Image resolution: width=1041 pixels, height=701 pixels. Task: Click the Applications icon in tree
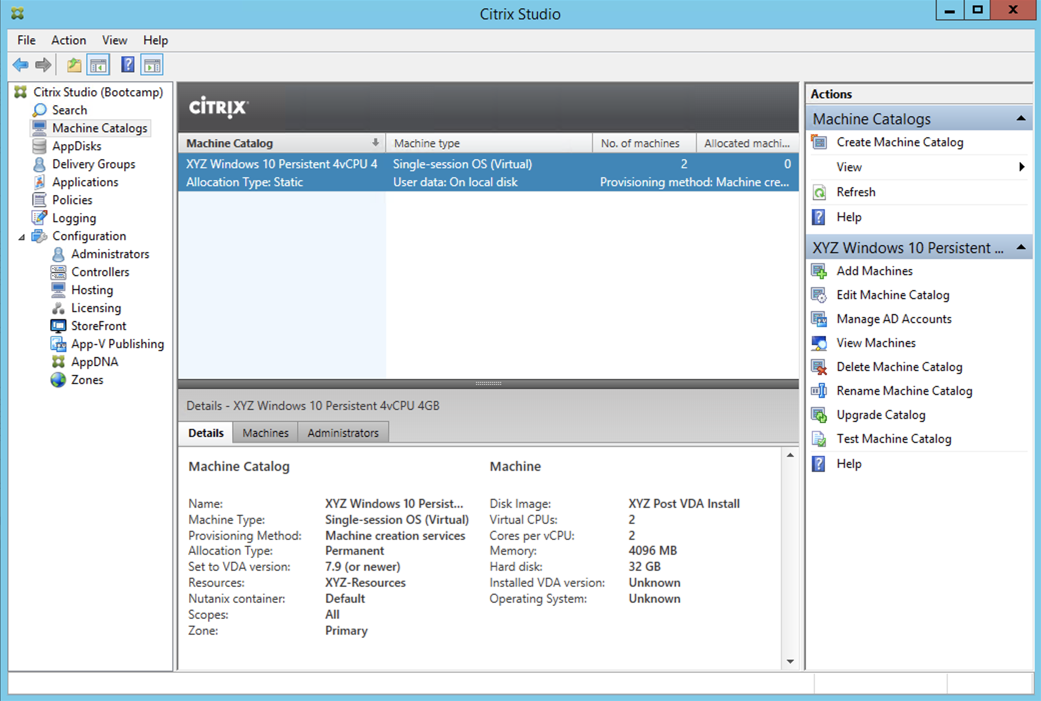(40, 182)
